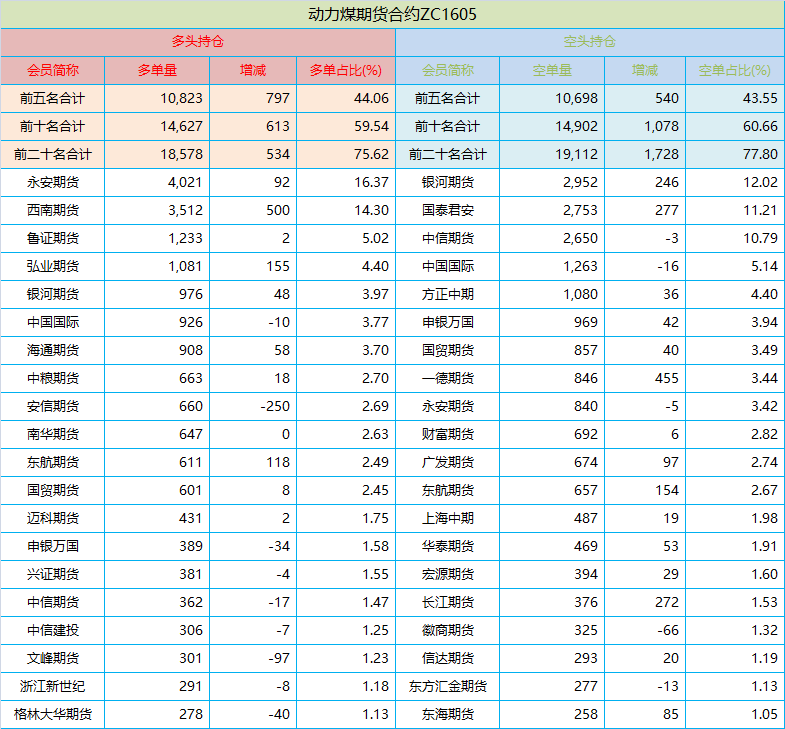Select the 14,902 cell in 前十名合计 row

576,126
